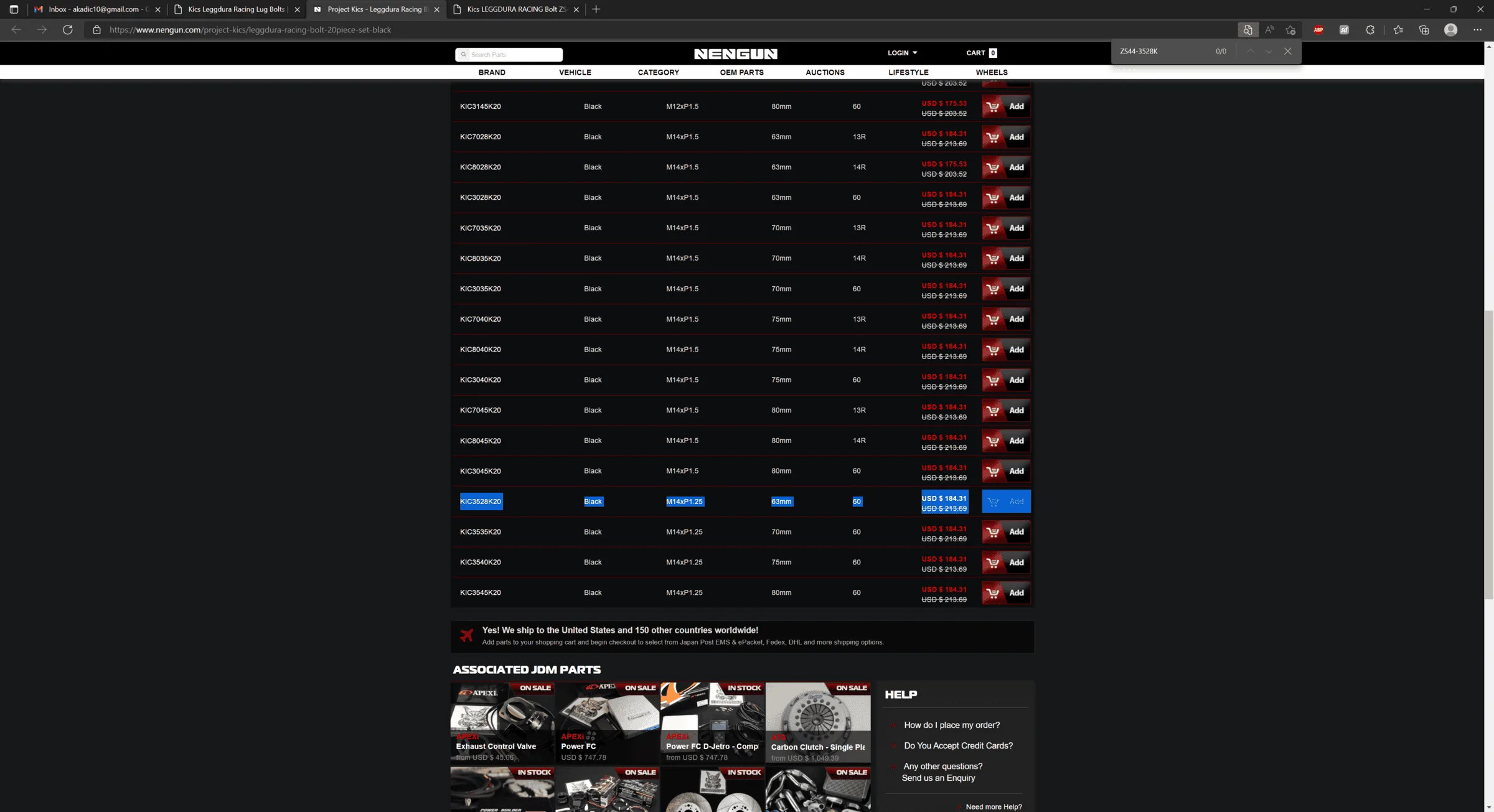Screen dimensions: 1494x812
Task: Click the browser address bar URL
Action: pyautogui.click(x=250, y=29)
